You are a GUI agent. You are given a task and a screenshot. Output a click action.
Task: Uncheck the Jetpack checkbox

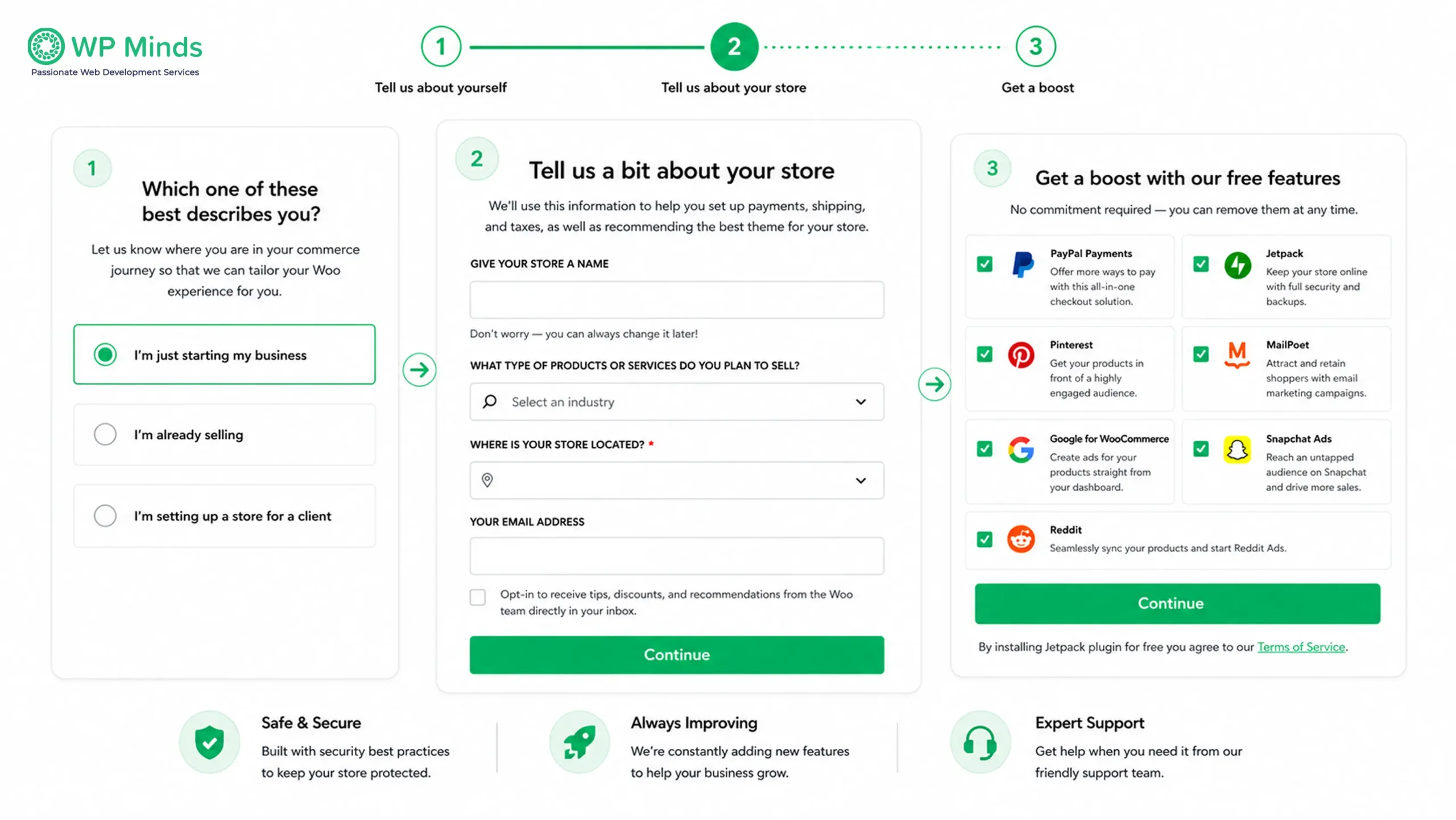point(1201,264)
